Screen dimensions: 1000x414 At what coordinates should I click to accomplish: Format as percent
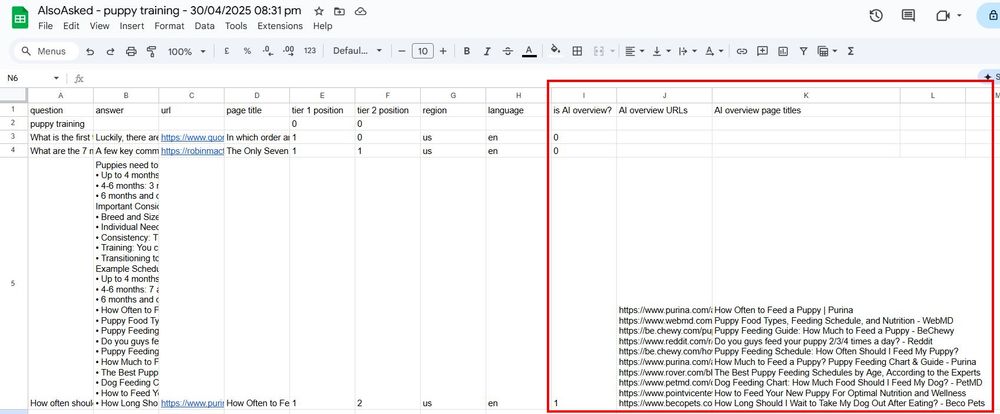tap(247, 51)
